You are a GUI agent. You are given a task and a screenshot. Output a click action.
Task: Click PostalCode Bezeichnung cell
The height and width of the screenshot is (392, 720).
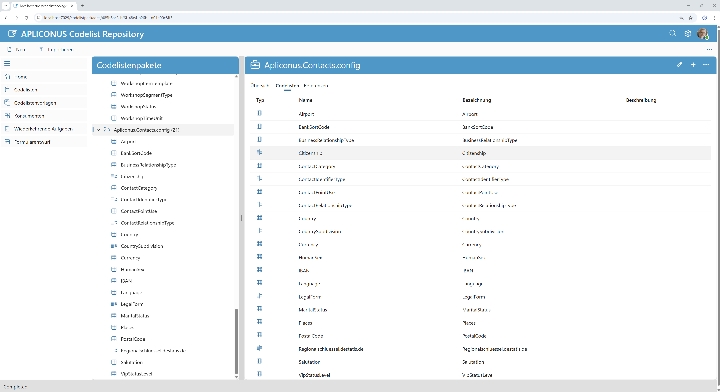(474, 336)
